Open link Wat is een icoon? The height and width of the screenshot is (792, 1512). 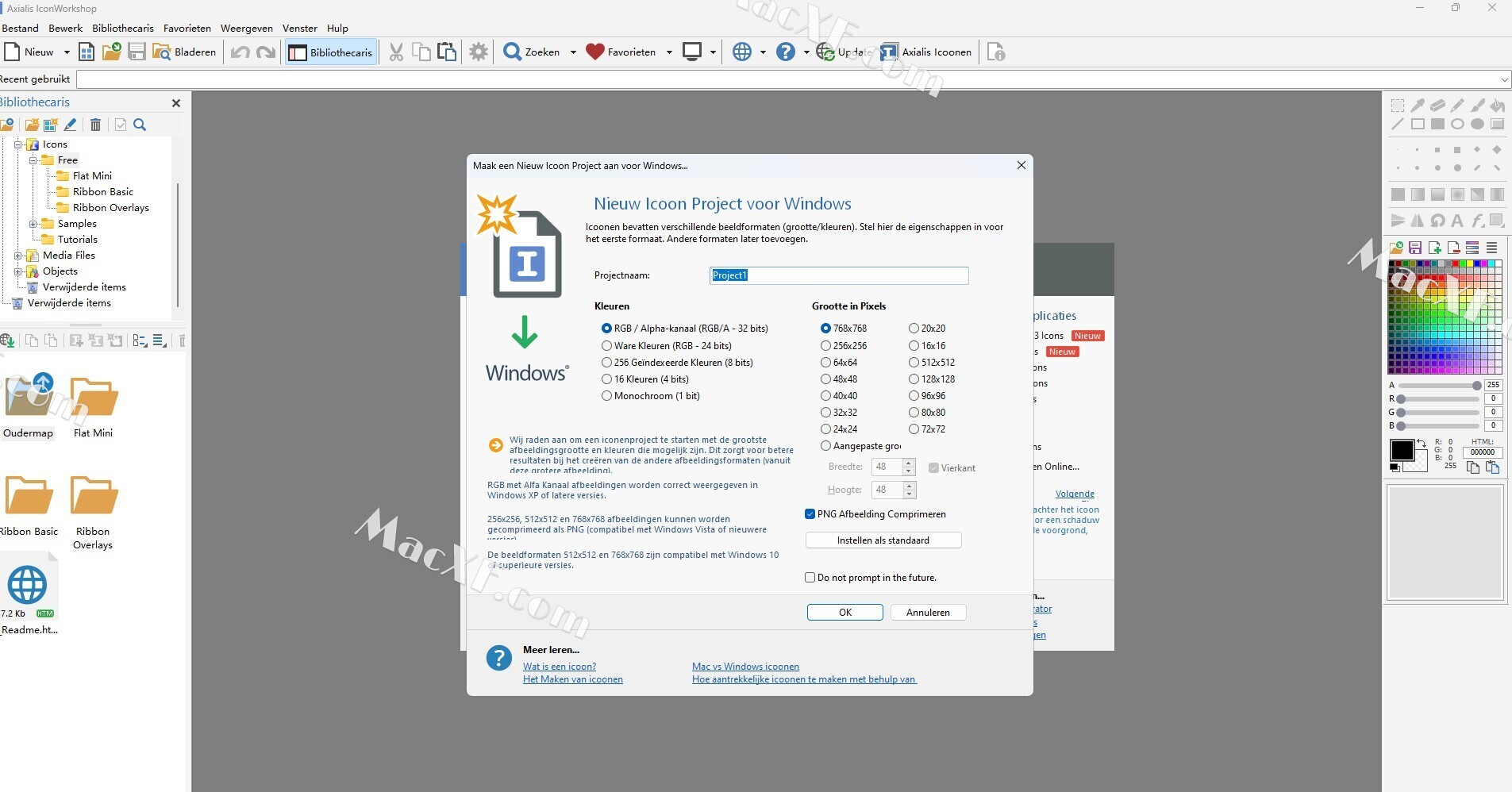(560, 667)
